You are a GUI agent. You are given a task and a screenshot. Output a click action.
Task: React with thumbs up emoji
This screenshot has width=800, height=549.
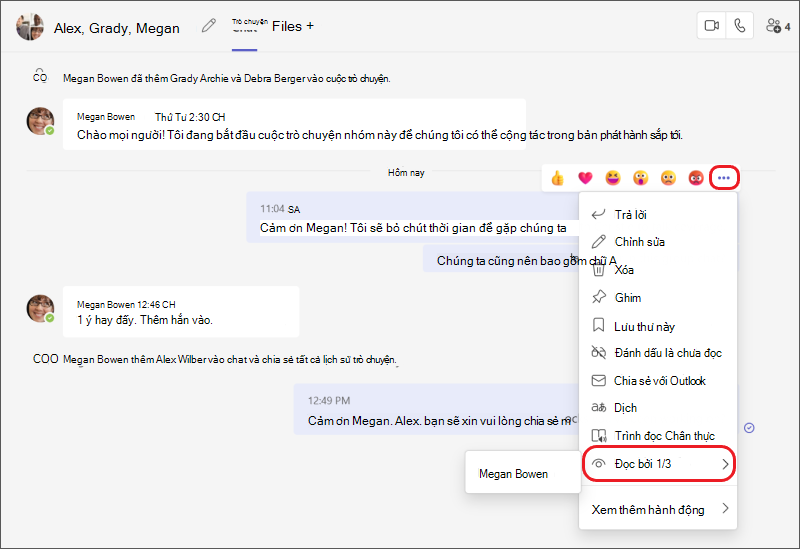point(557,178)
